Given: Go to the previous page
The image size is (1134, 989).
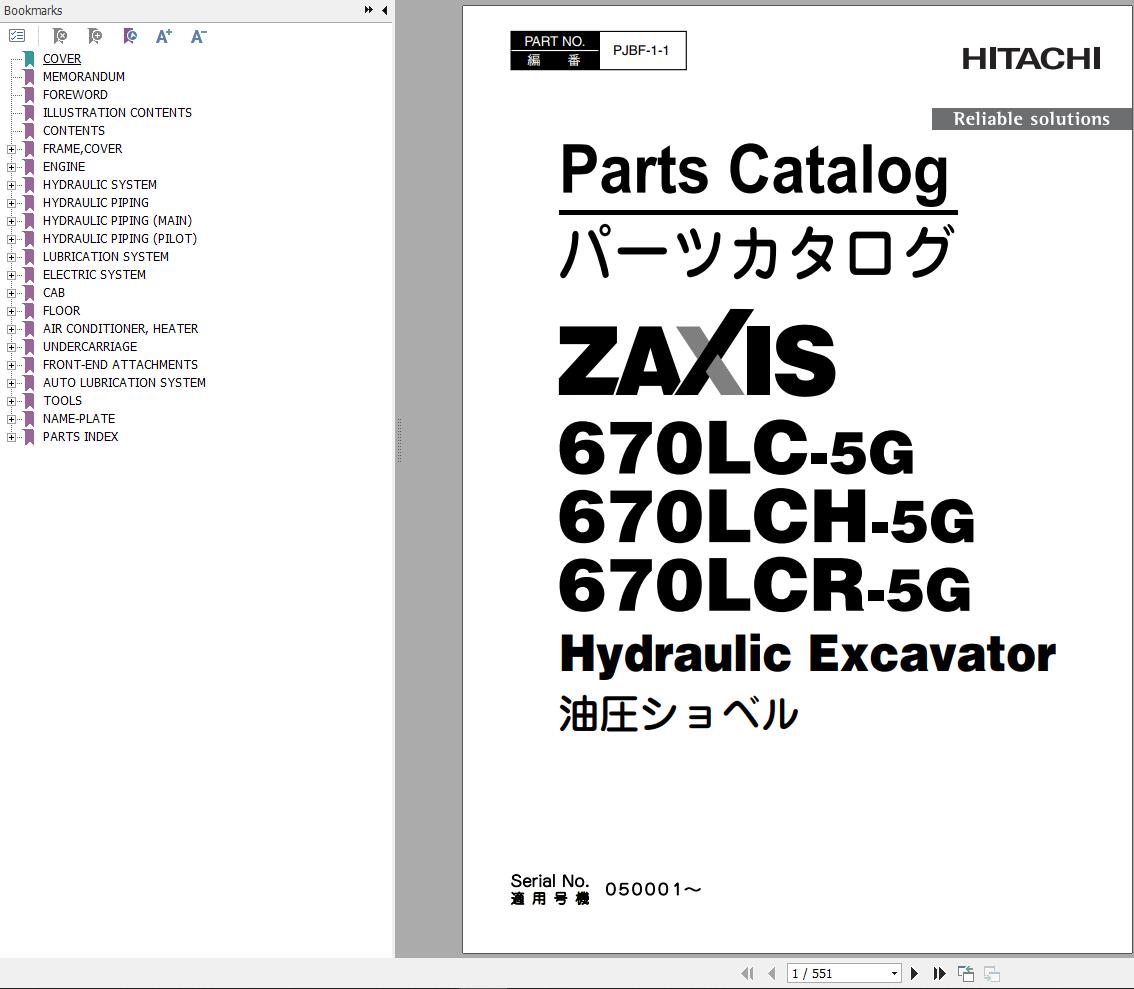Looking at the screenshot, I should point(772,974).
